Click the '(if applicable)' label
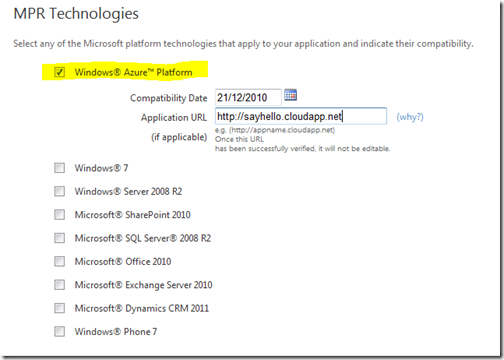The image size is (504, 360). pyautogui.click(x=179, y=137)
